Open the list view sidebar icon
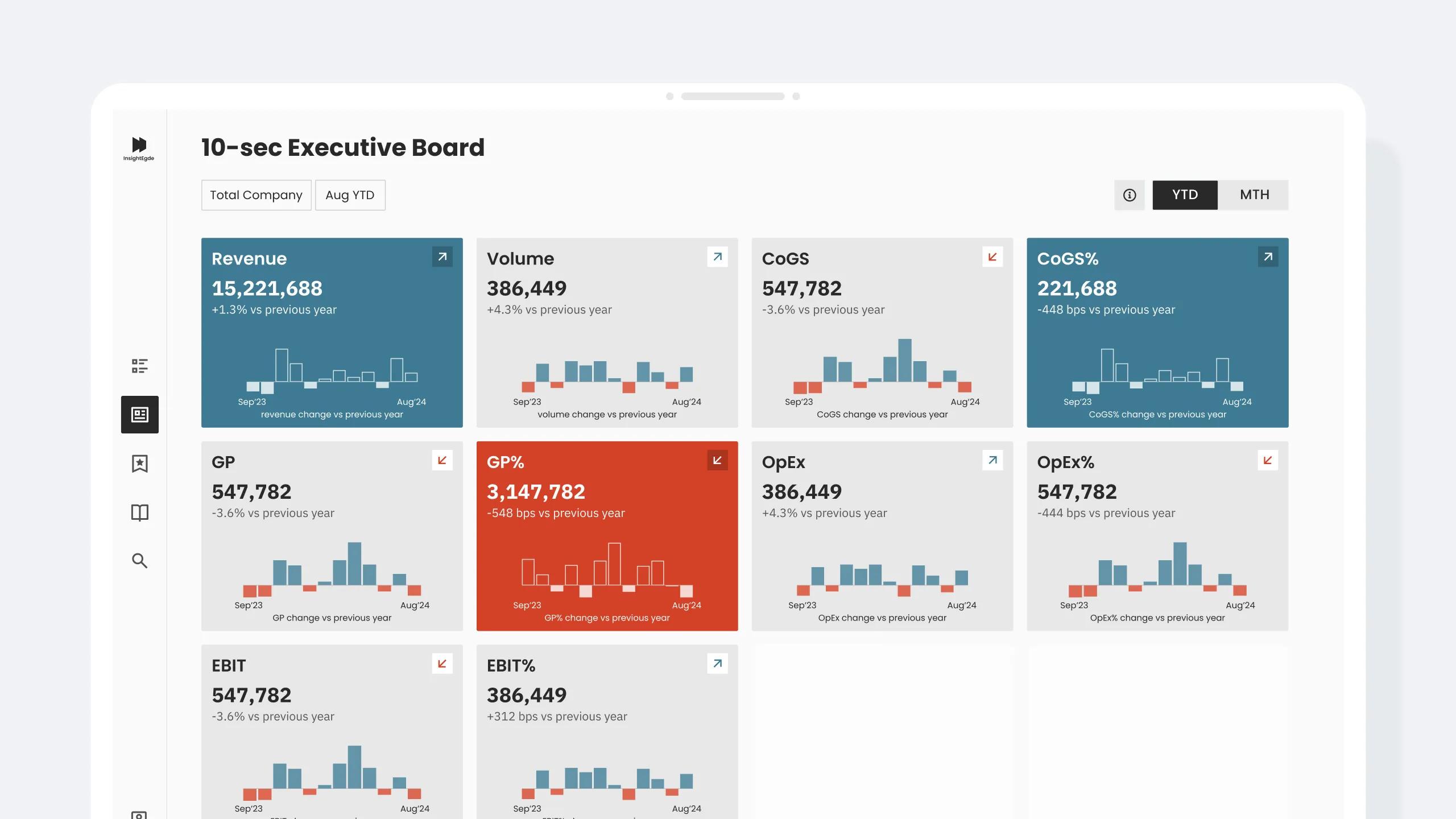Screen dimensions: 1456x819 pos(139,366)
